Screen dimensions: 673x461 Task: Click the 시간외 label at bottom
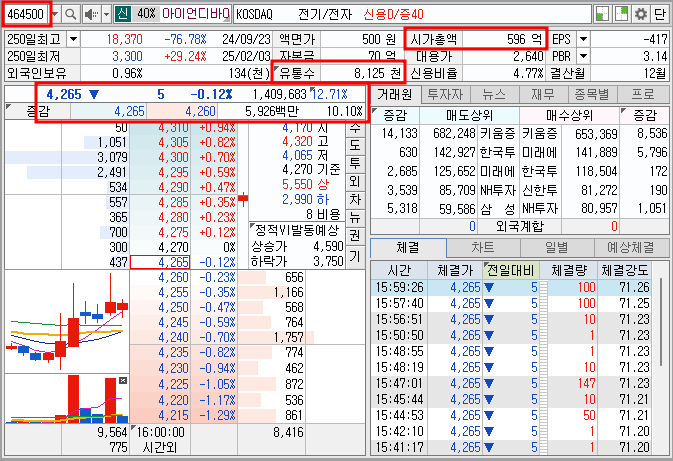tap(160, 448)
